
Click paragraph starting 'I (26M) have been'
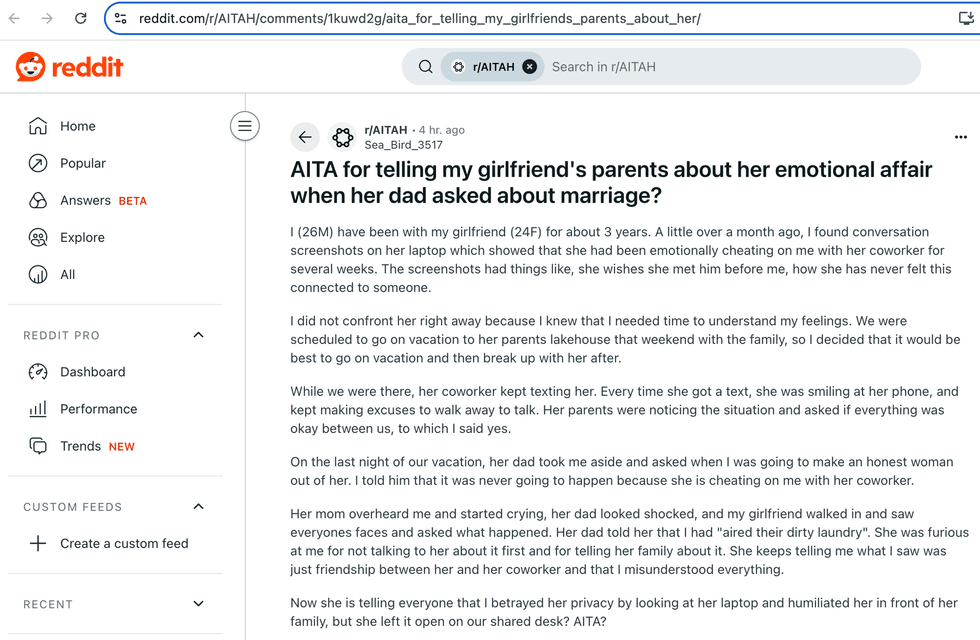pos(621,259)
